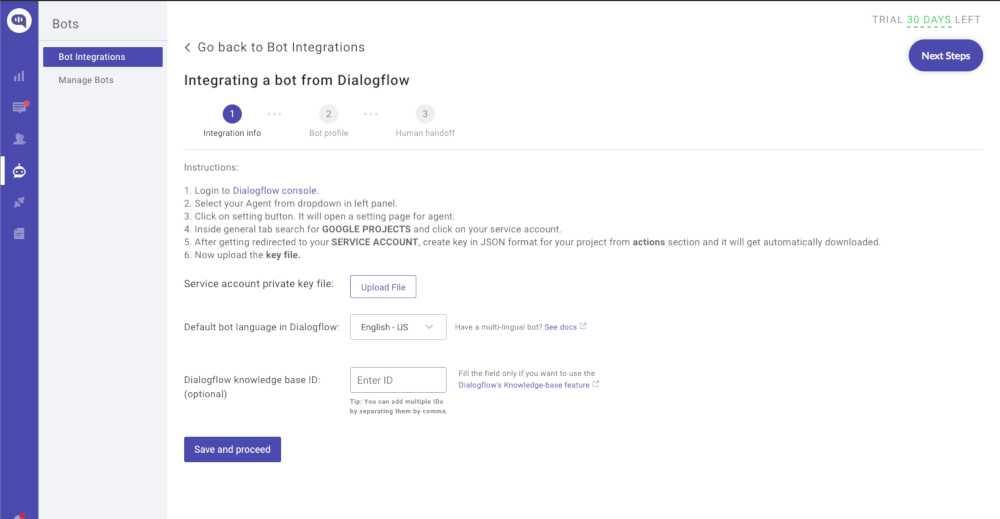Open the dashboard analytics bar chart icon
The height and width of the screenshot is (519, 1000).
pos(19,77)
